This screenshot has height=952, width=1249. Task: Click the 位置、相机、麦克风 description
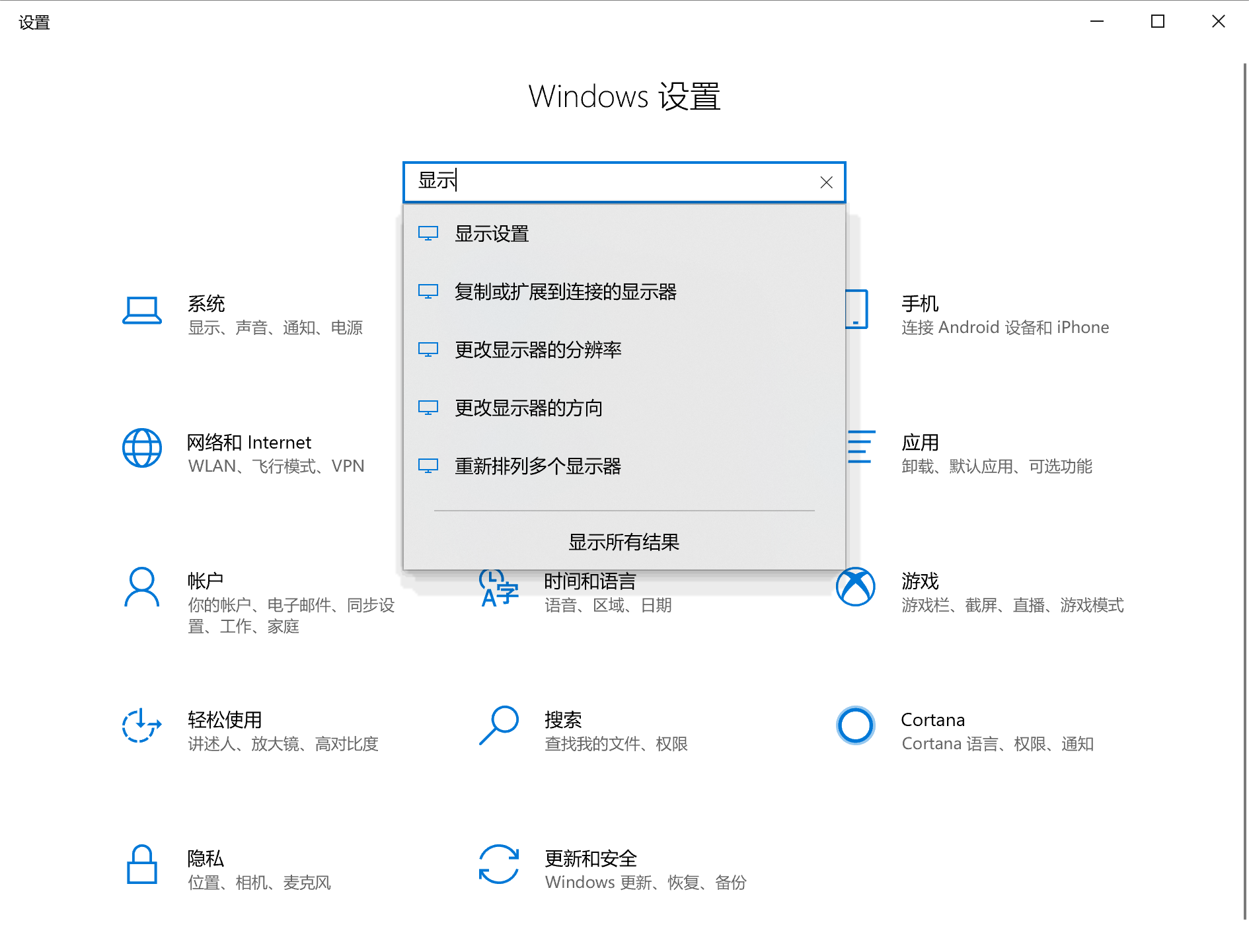[259, 883]
